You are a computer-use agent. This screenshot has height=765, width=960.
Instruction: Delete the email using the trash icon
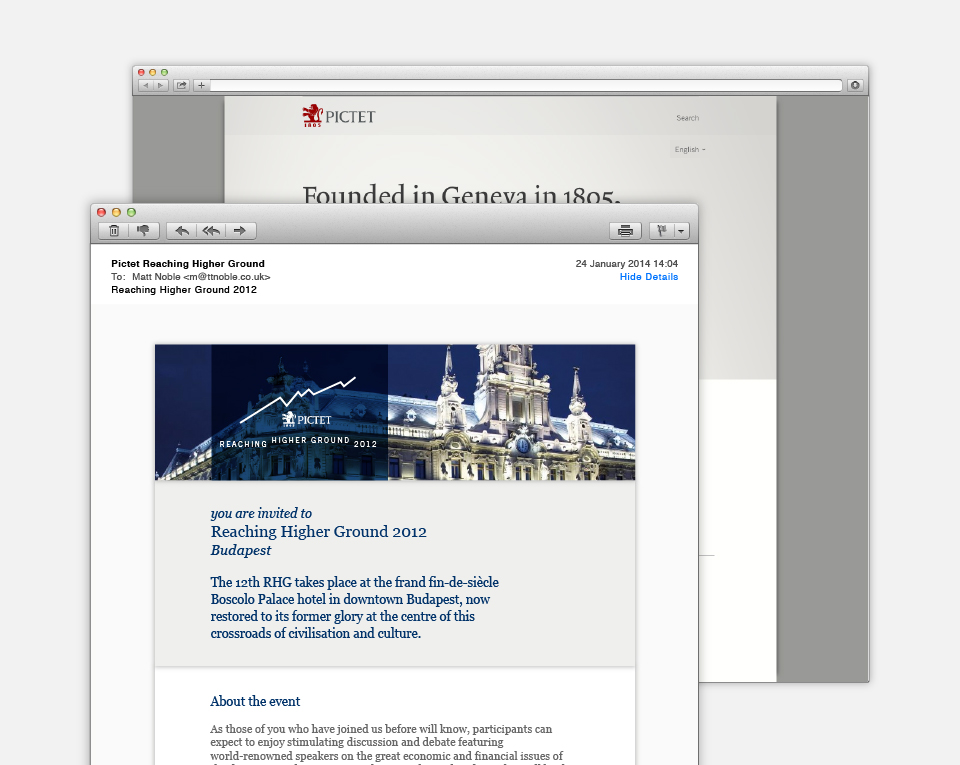[113, 230]
